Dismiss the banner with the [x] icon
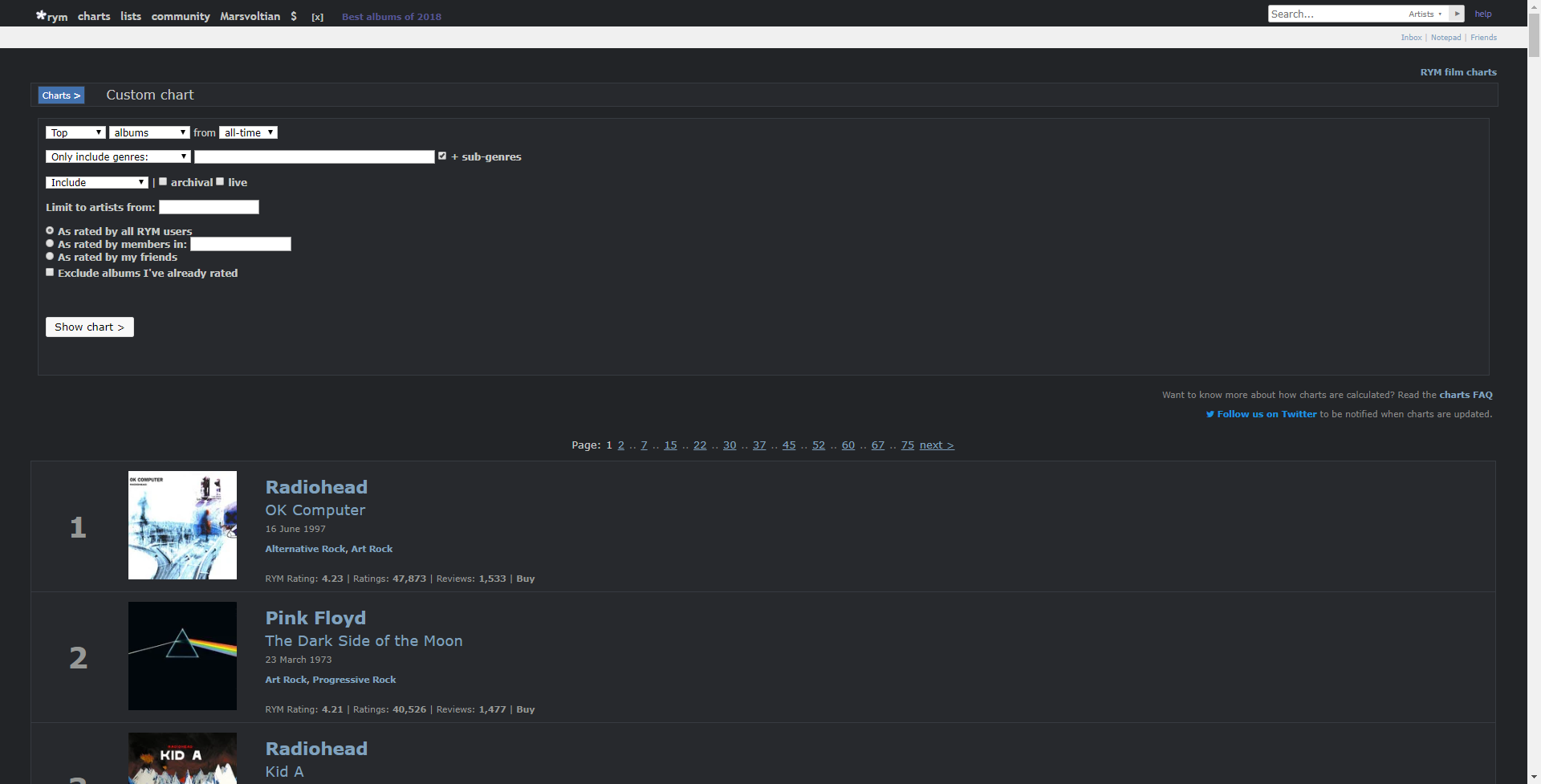 (x=318, y=17)
